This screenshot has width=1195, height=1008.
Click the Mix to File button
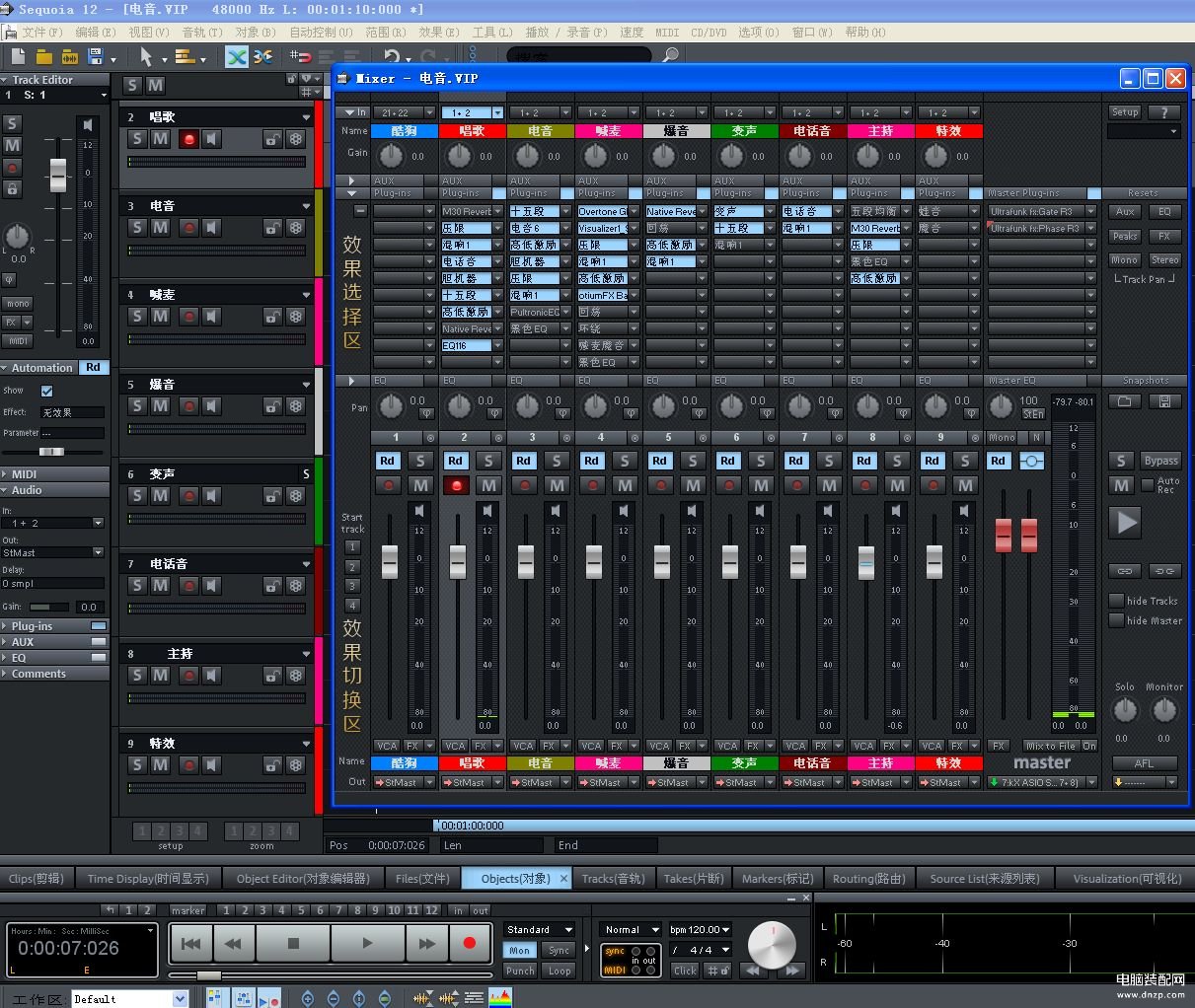click(x=1050, y=746)
